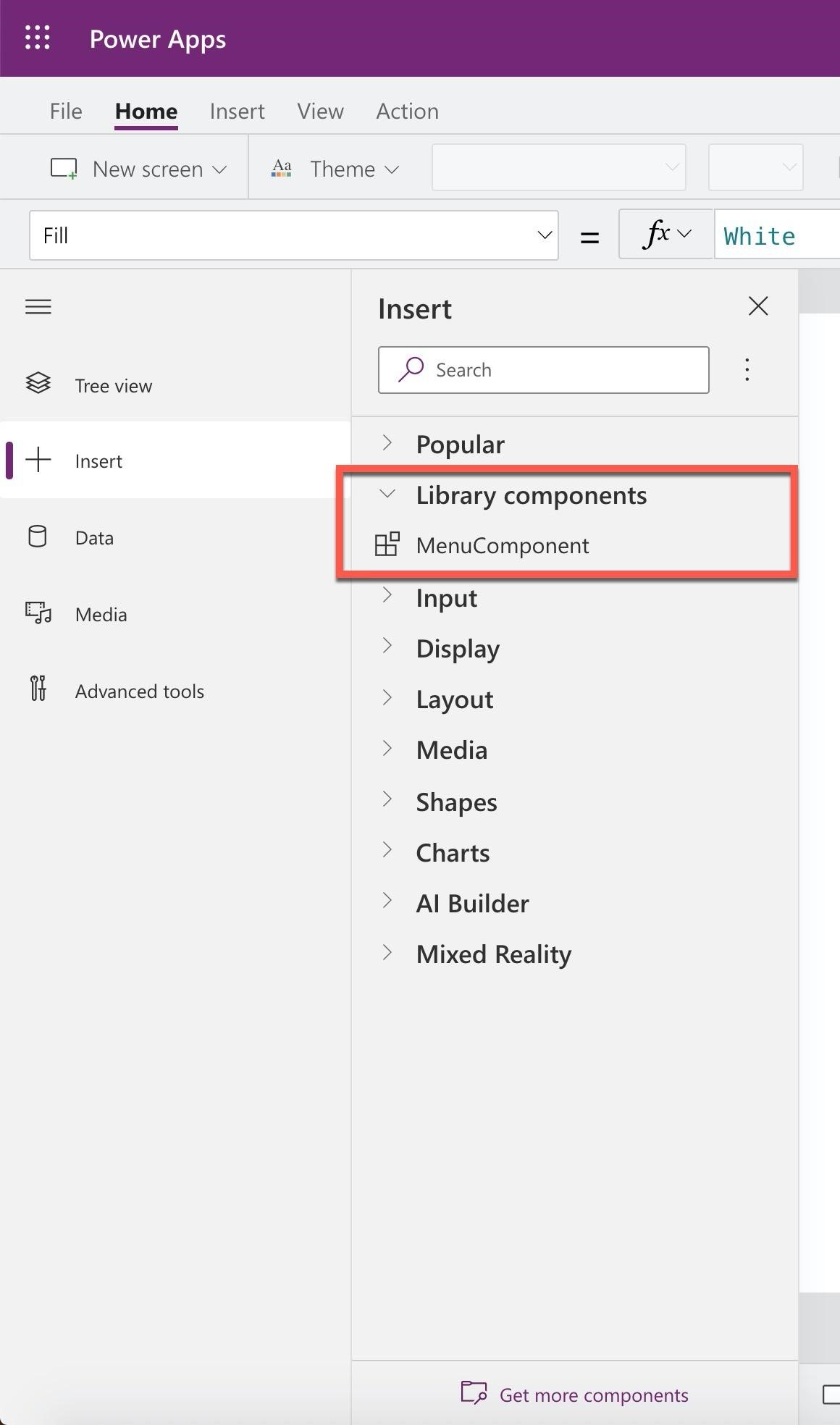The height and width of the screenshot is (1425, 840).
Task: Expand the Charts category
Action: tap(387, 850)
